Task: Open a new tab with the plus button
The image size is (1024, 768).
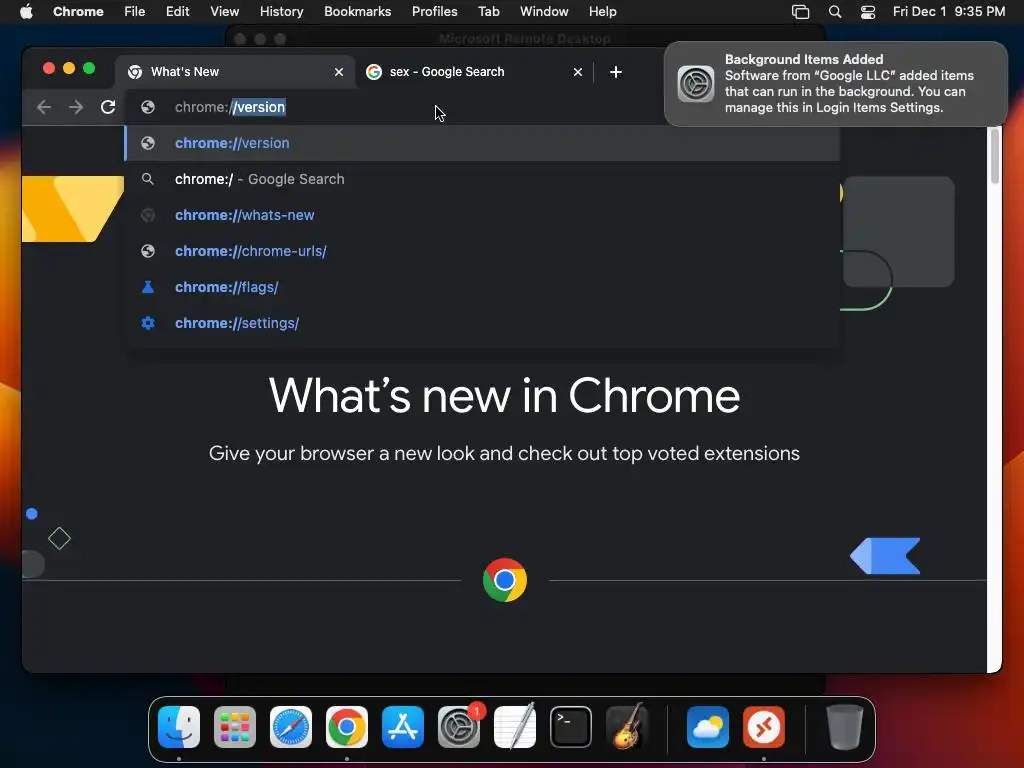Action: click(615, 72)
